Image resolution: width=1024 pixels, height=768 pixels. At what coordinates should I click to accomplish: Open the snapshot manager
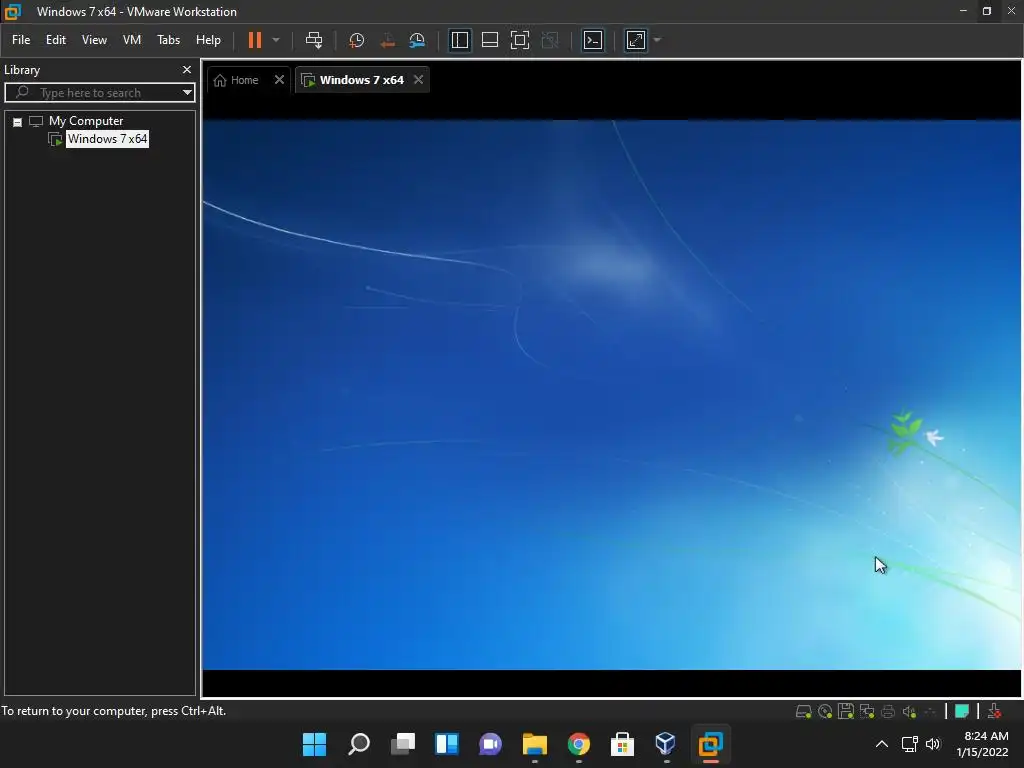click(417, 40)
